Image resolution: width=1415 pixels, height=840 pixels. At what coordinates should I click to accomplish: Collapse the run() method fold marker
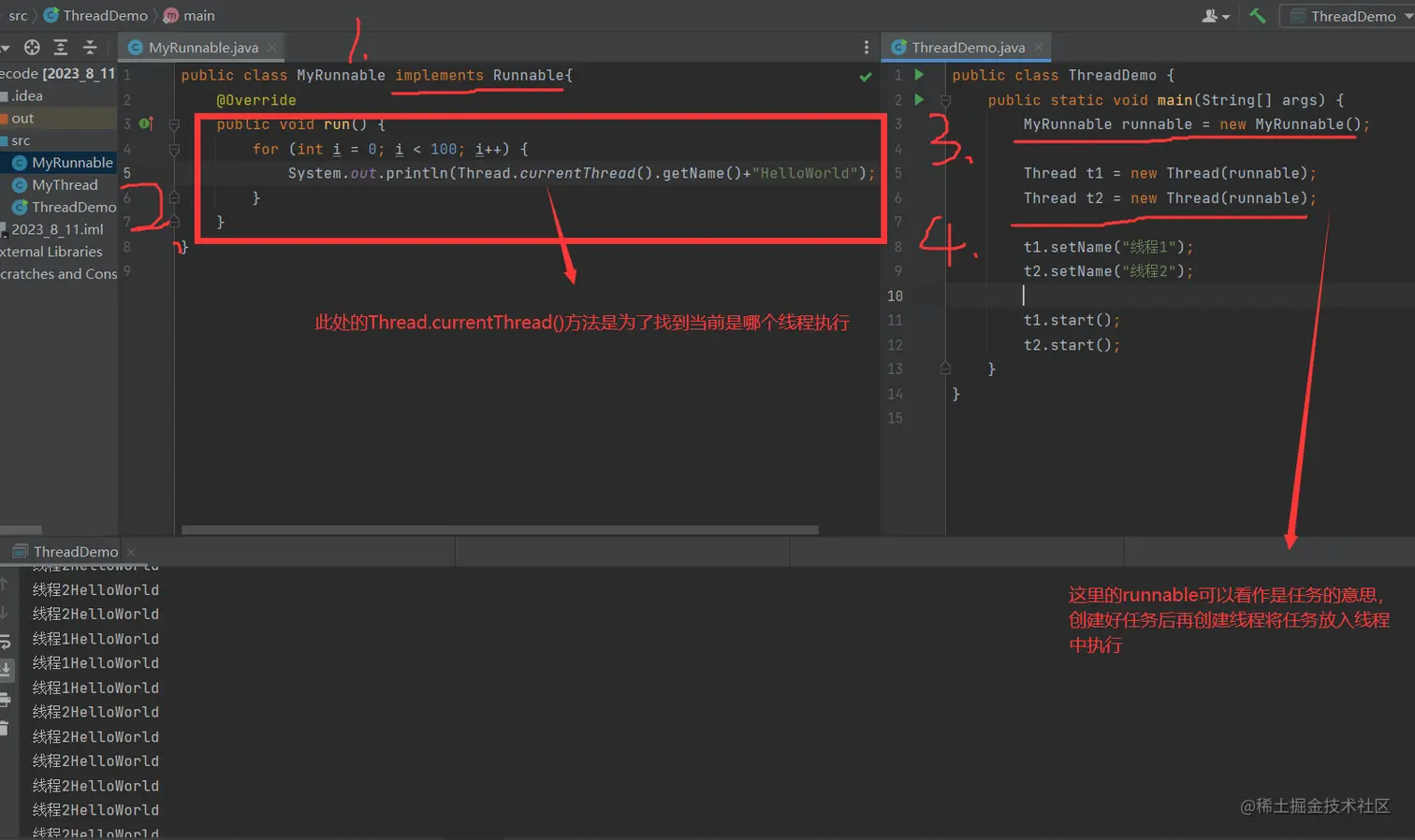coord(174,124)
